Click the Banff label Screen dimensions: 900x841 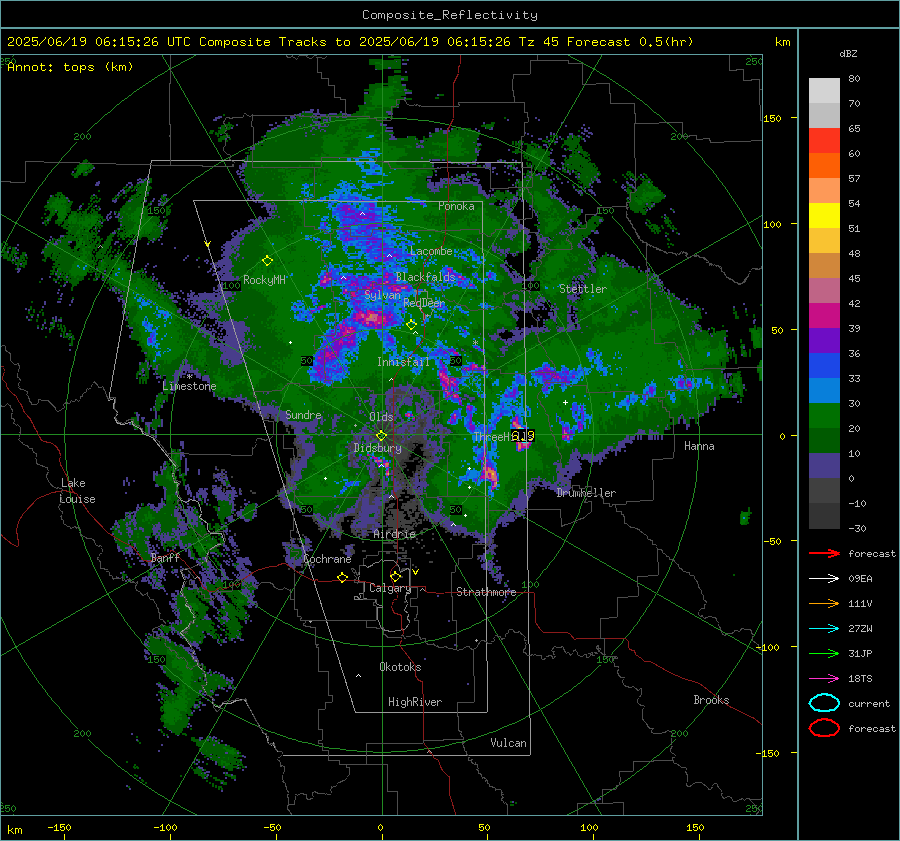pos(165,557)
